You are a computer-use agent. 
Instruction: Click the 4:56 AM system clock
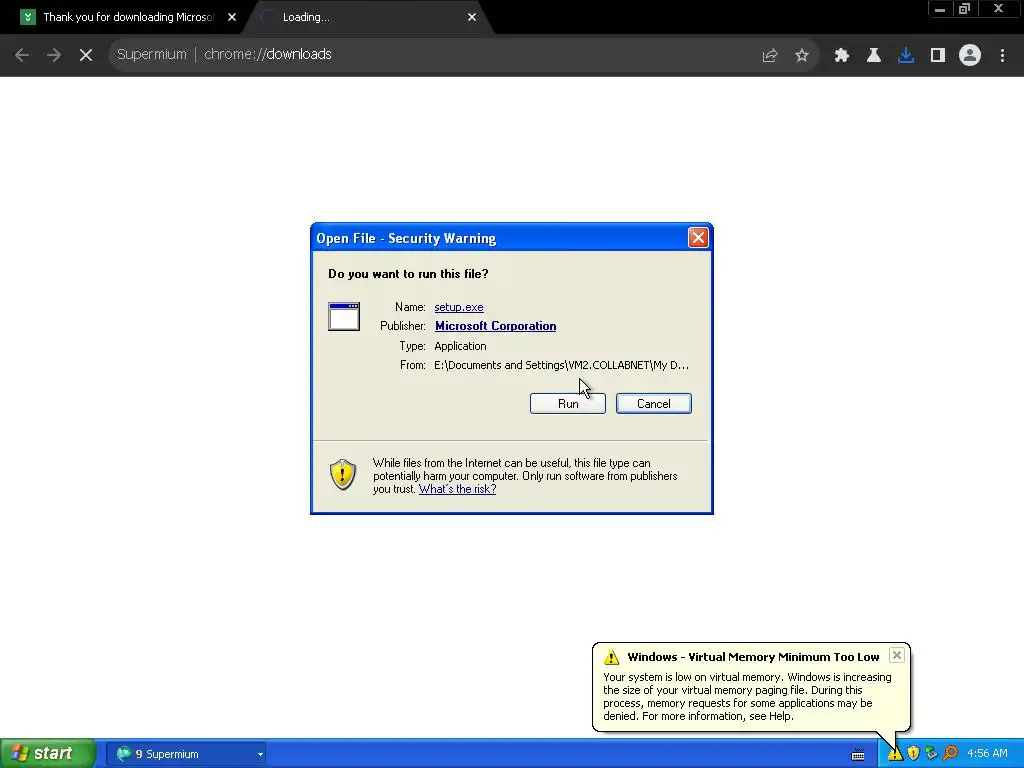987,754
